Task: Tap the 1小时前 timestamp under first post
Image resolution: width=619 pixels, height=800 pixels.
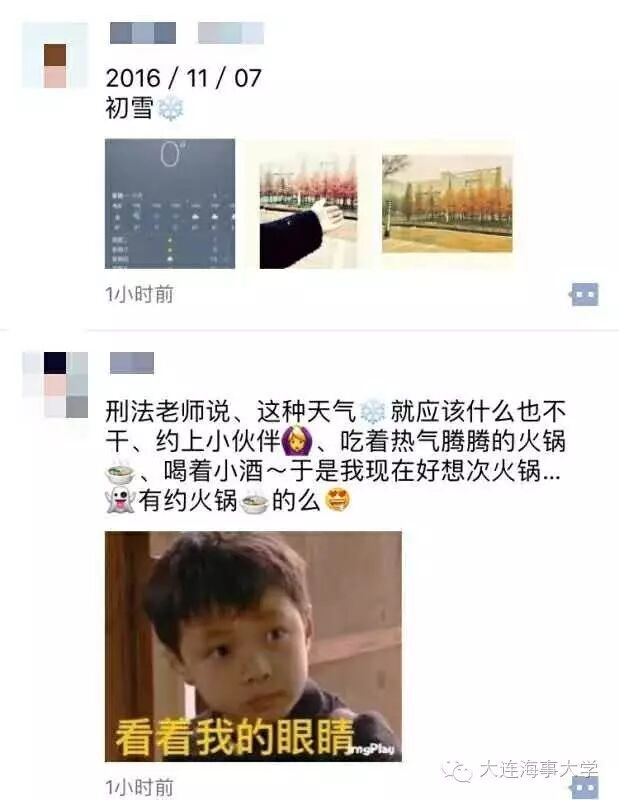Action: pyautogui.click(x=139, y=294)
